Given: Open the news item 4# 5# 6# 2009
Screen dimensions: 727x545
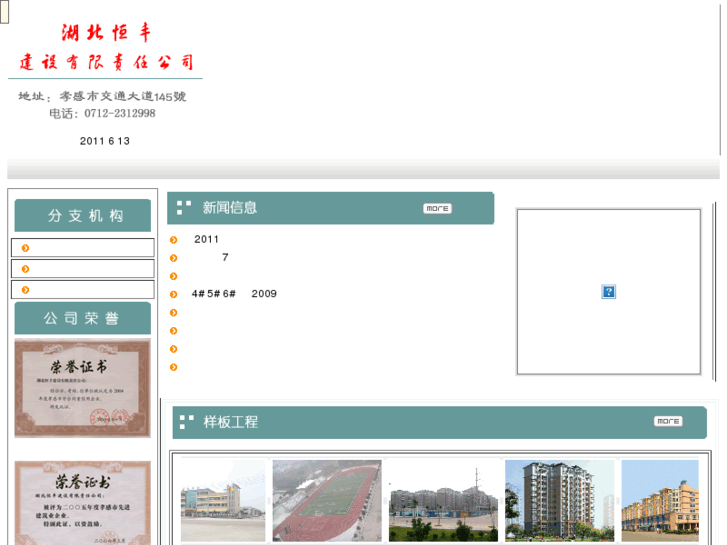Looking at the screenshot, I should [x=234, y=294].
